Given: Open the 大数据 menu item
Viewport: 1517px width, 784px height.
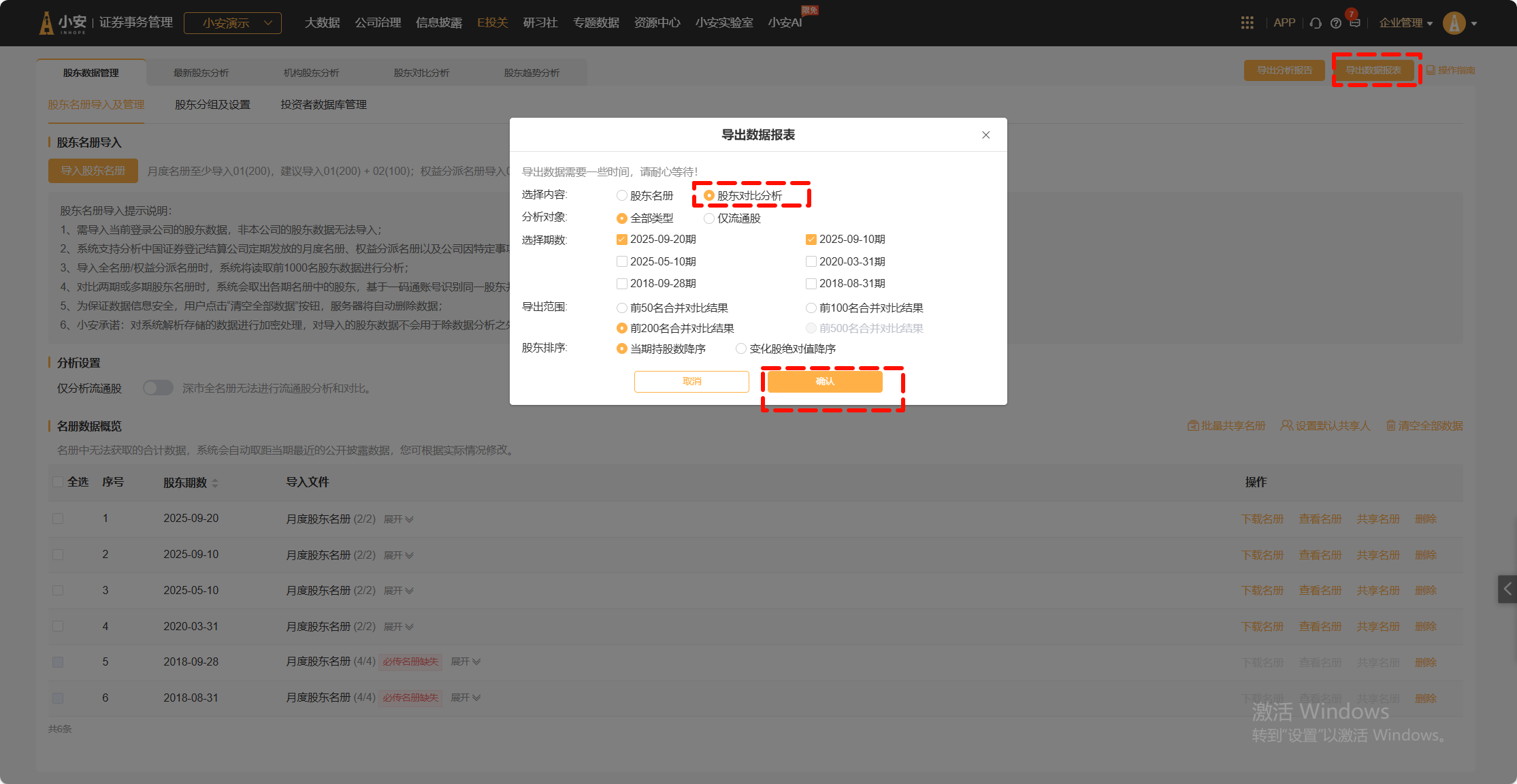Looking at the screenshot, I should pyautogui.click(x=322, y=23).
